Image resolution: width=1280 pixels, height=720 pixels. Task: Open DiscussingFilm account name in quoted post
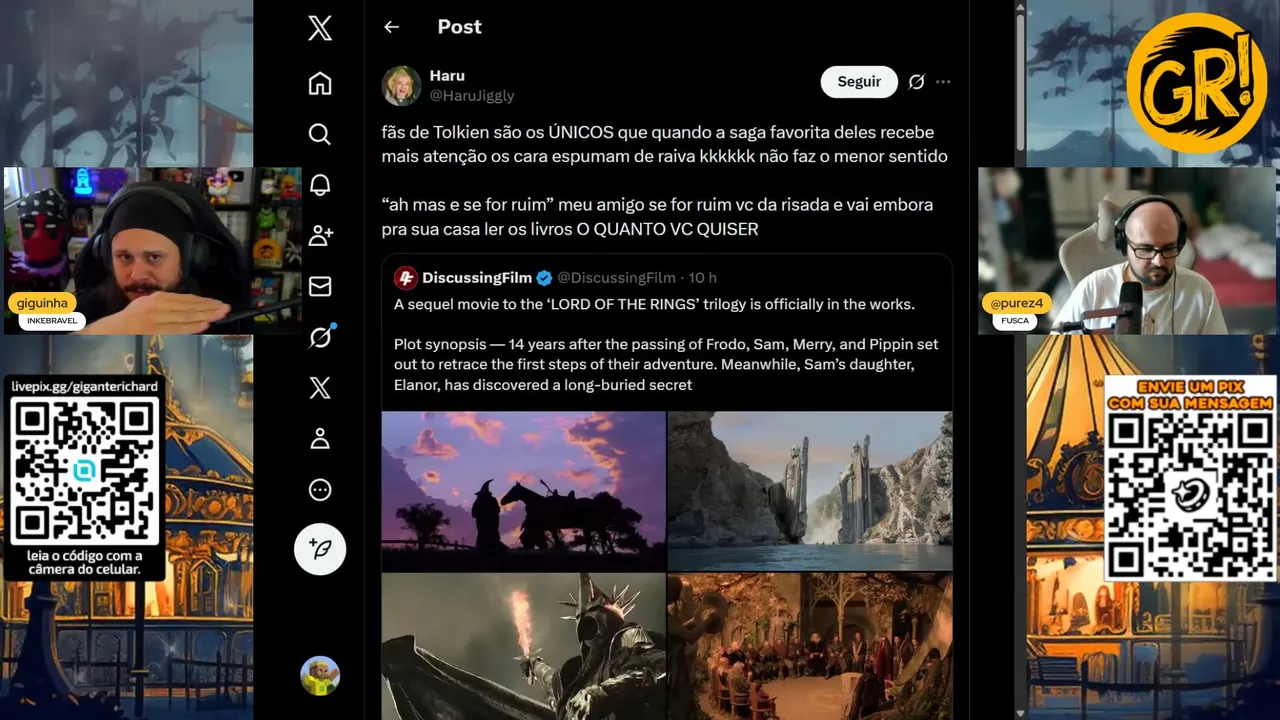pos(478,278)
